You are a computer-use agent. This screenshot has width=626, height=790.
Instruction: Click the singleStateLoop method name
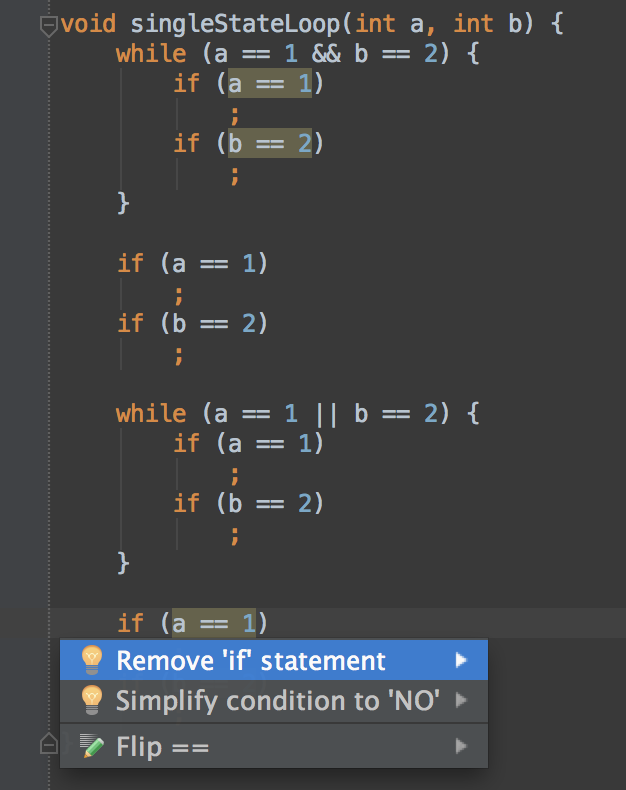[235, 24]
